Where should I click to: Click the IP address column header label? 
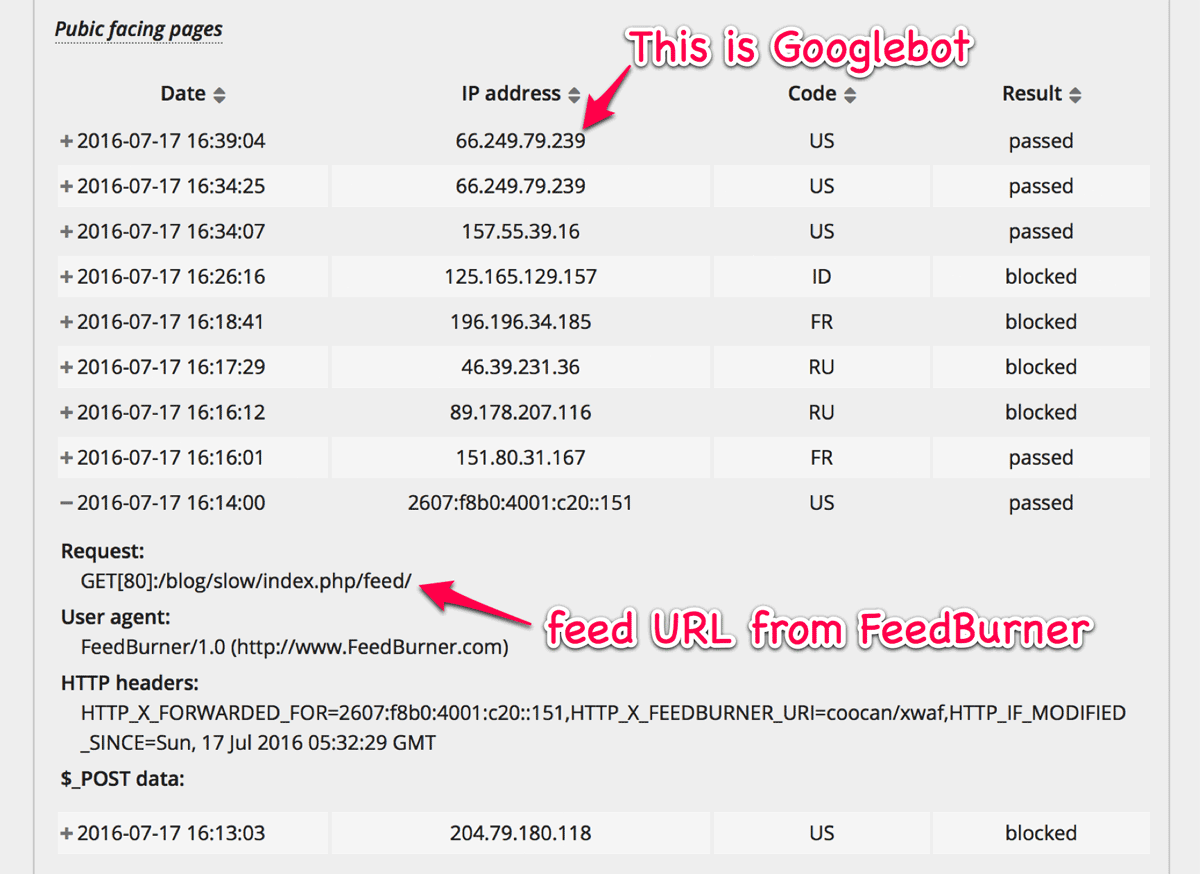tap(511, 94)
